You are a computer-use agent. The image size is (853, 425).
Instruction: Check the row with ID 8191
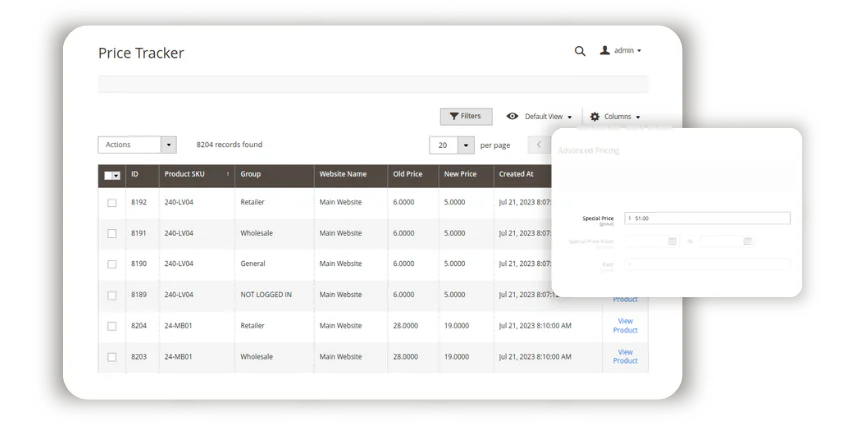pyautogui.click(x=112, y=233)
